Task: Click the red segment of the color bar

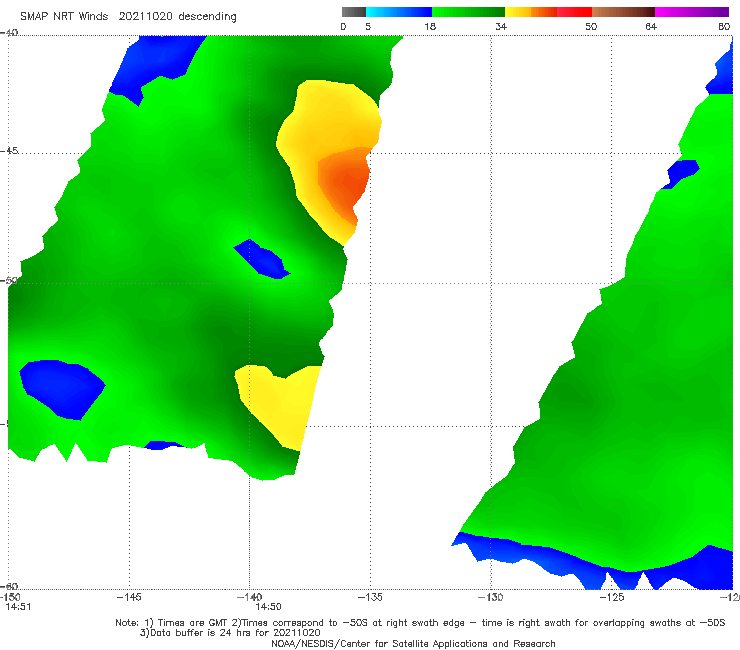Action: 574,12
